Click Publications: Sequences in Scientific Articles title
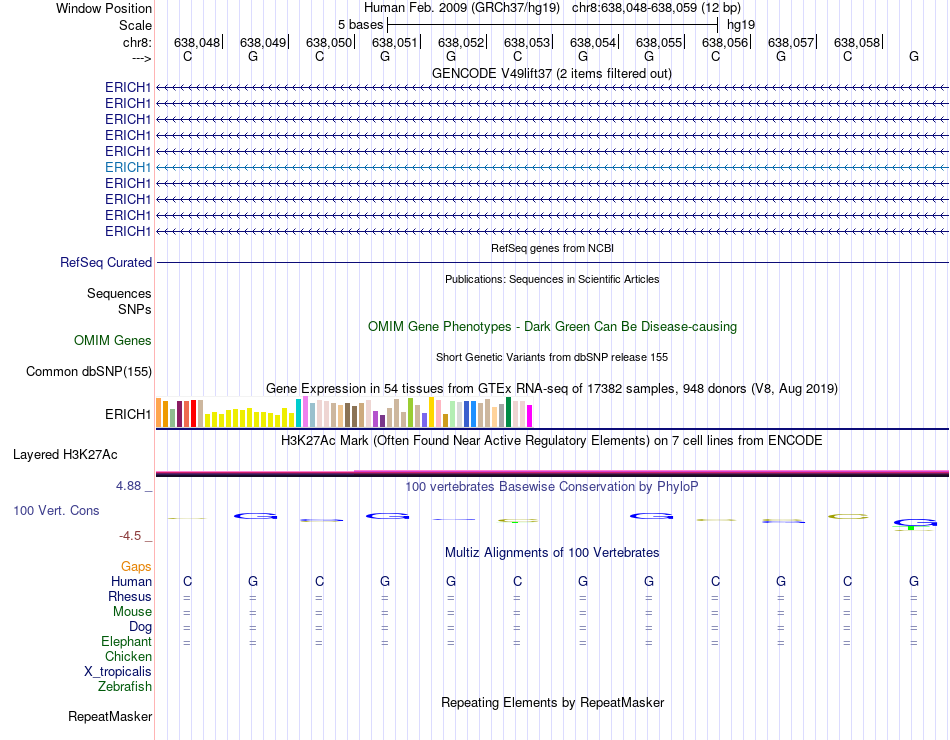 [x=552, y=279]
